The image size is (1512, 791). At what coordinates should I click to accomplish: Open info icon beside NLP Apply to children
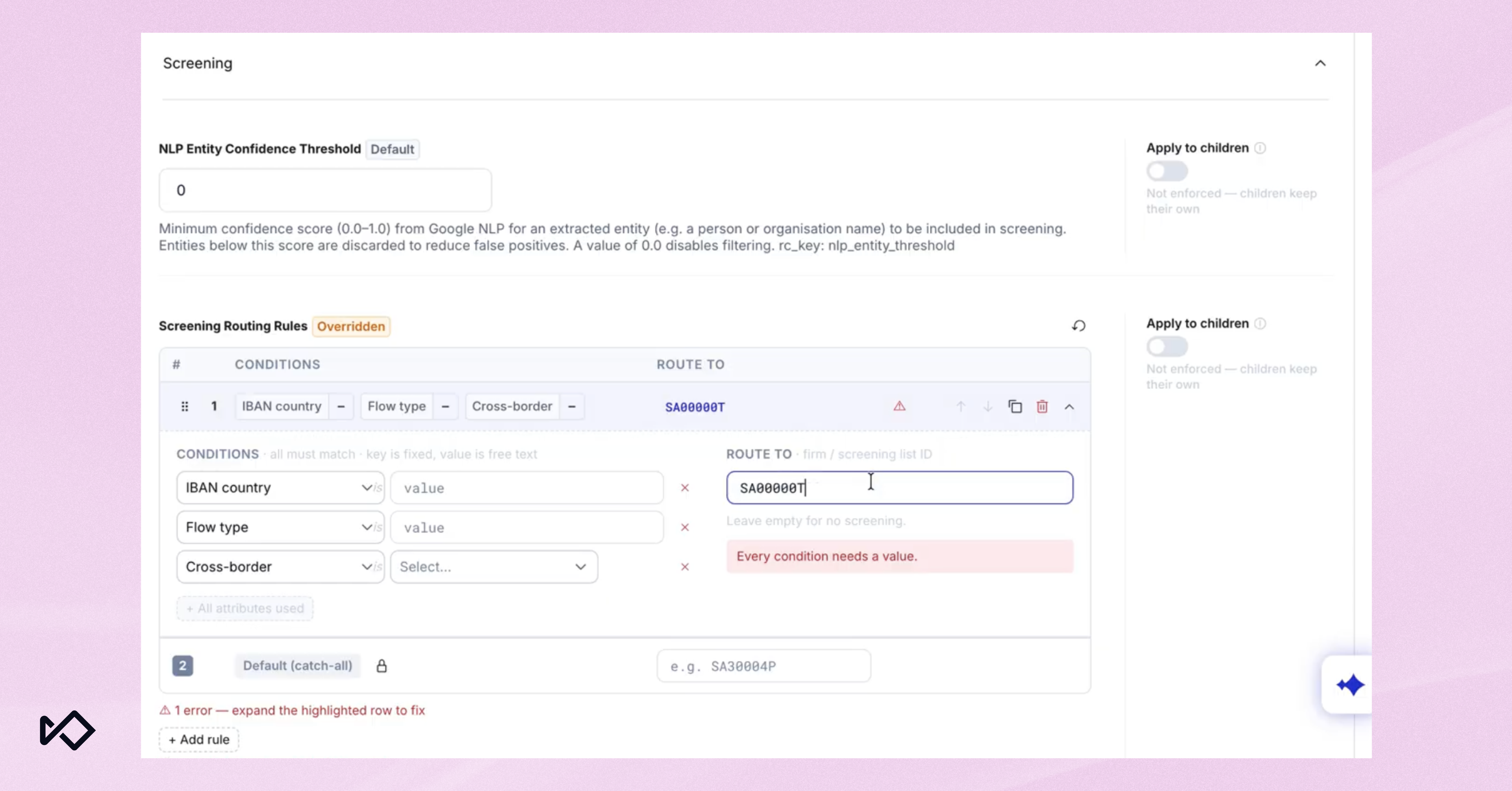coord(1260,148)
